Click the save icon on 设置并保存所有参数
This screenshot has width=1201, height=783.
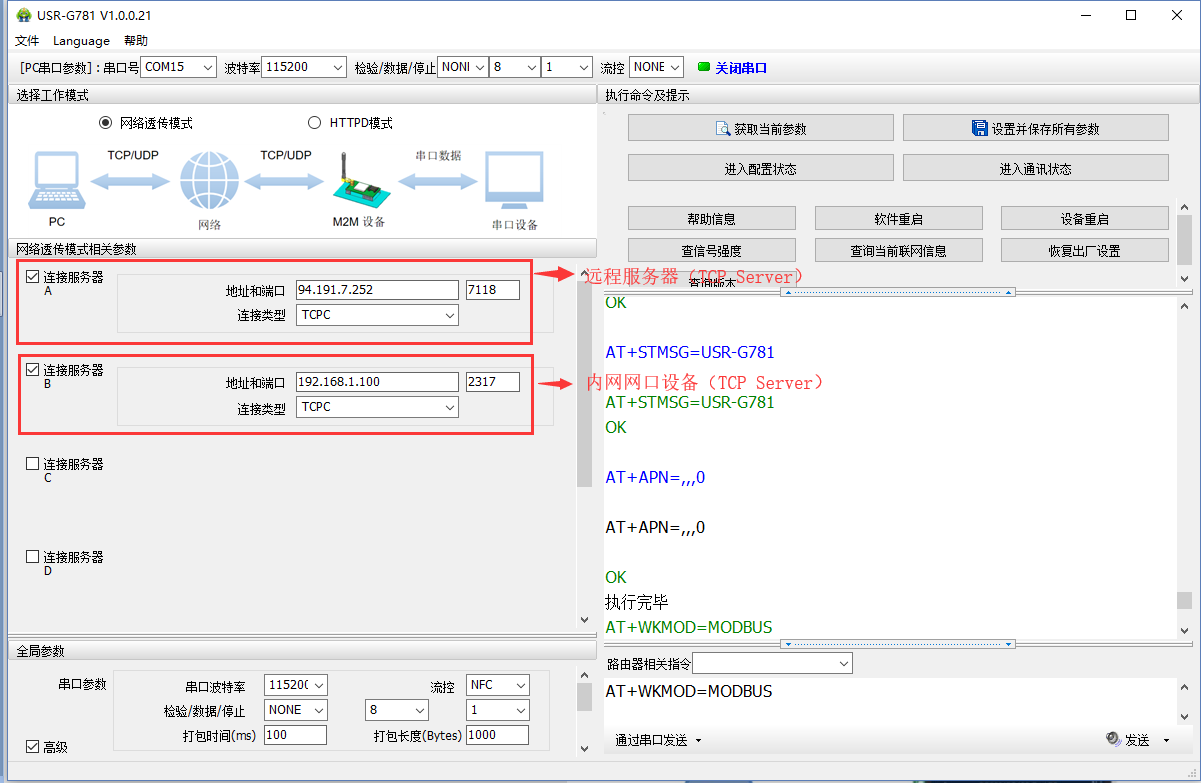980,129
